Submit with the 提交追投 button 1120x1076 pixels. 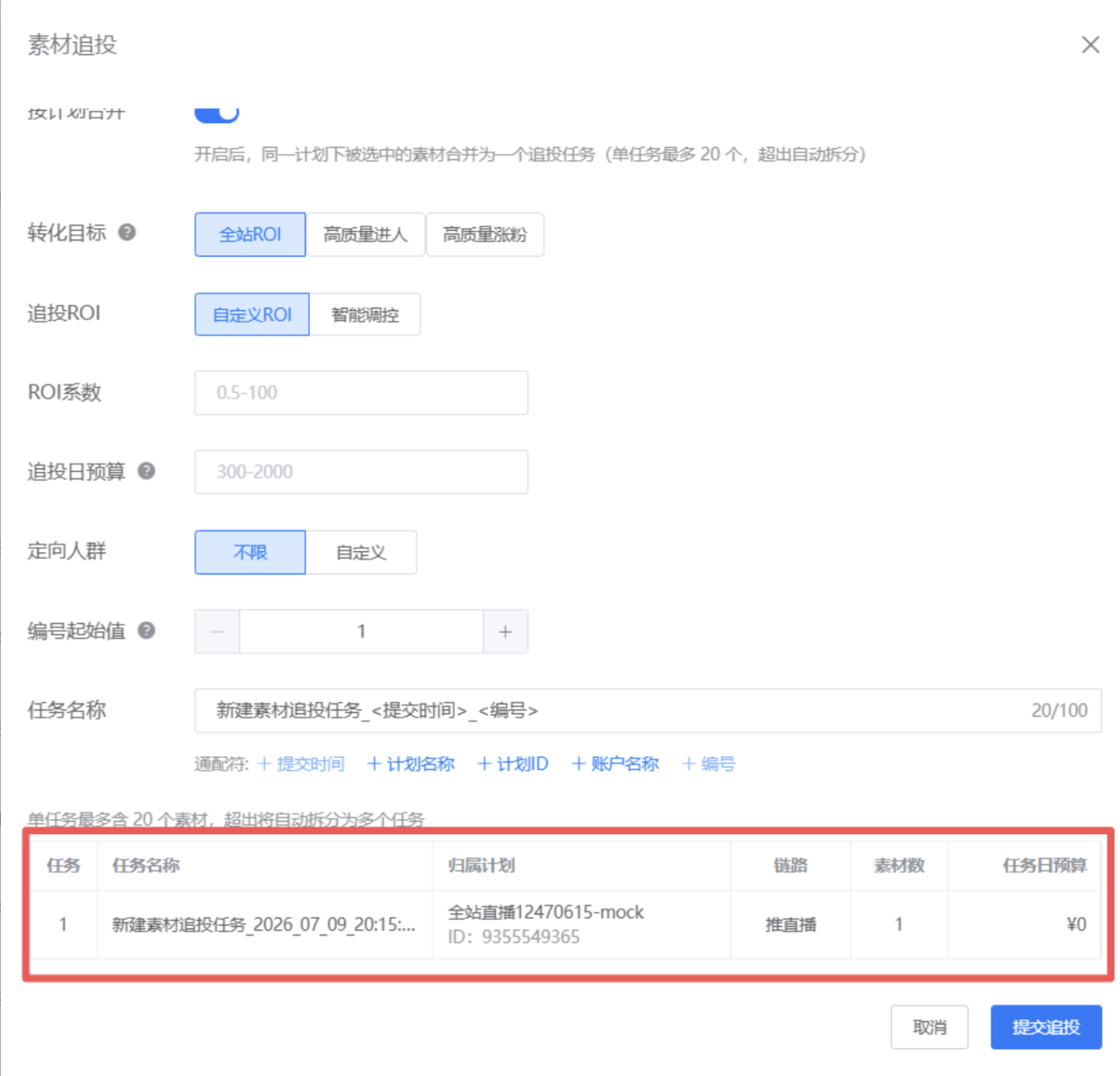tap(1045, 1027)
